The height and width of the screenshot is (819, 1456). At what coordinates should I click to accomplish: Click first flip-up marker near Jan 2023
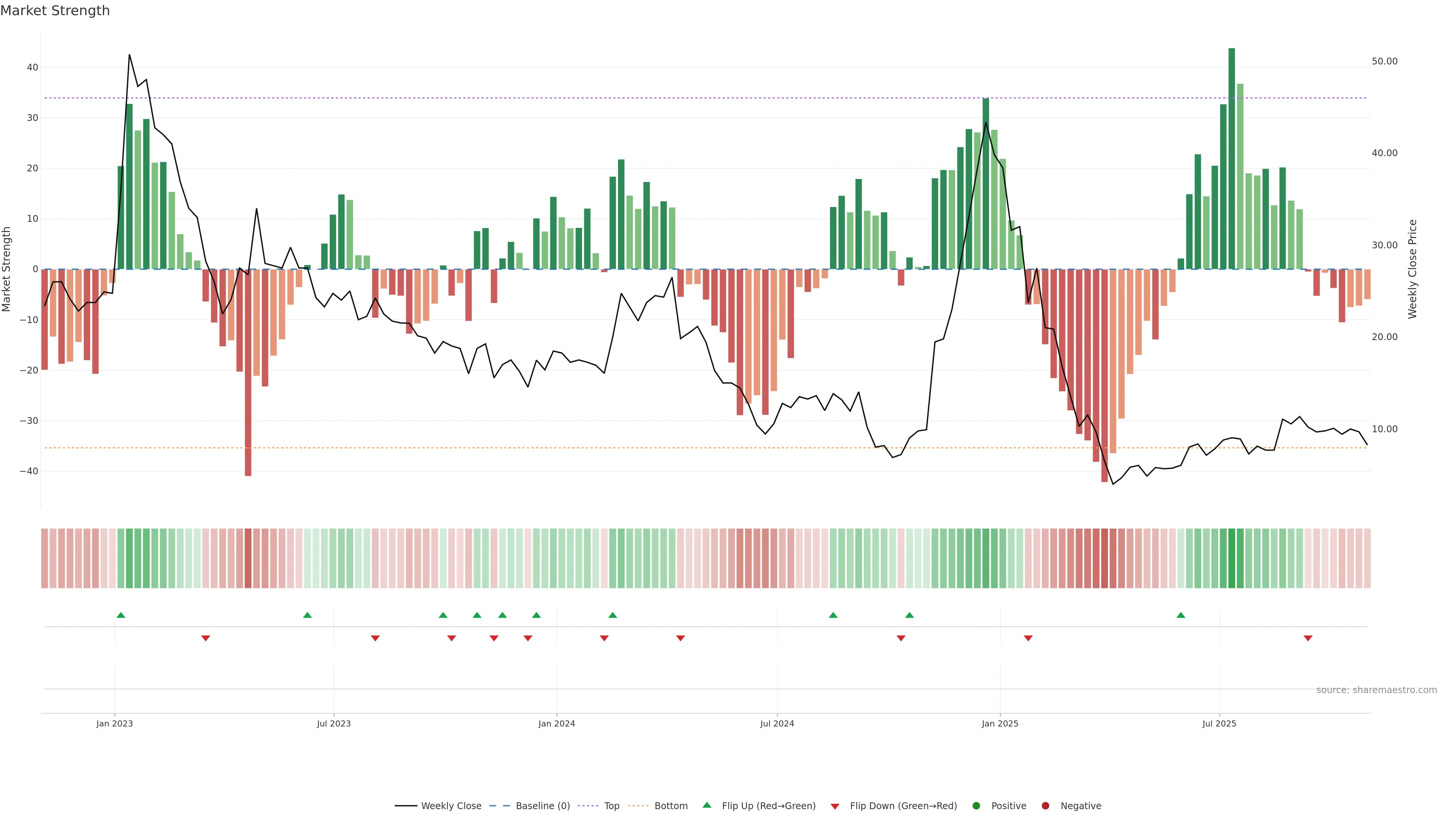(121, 615)
